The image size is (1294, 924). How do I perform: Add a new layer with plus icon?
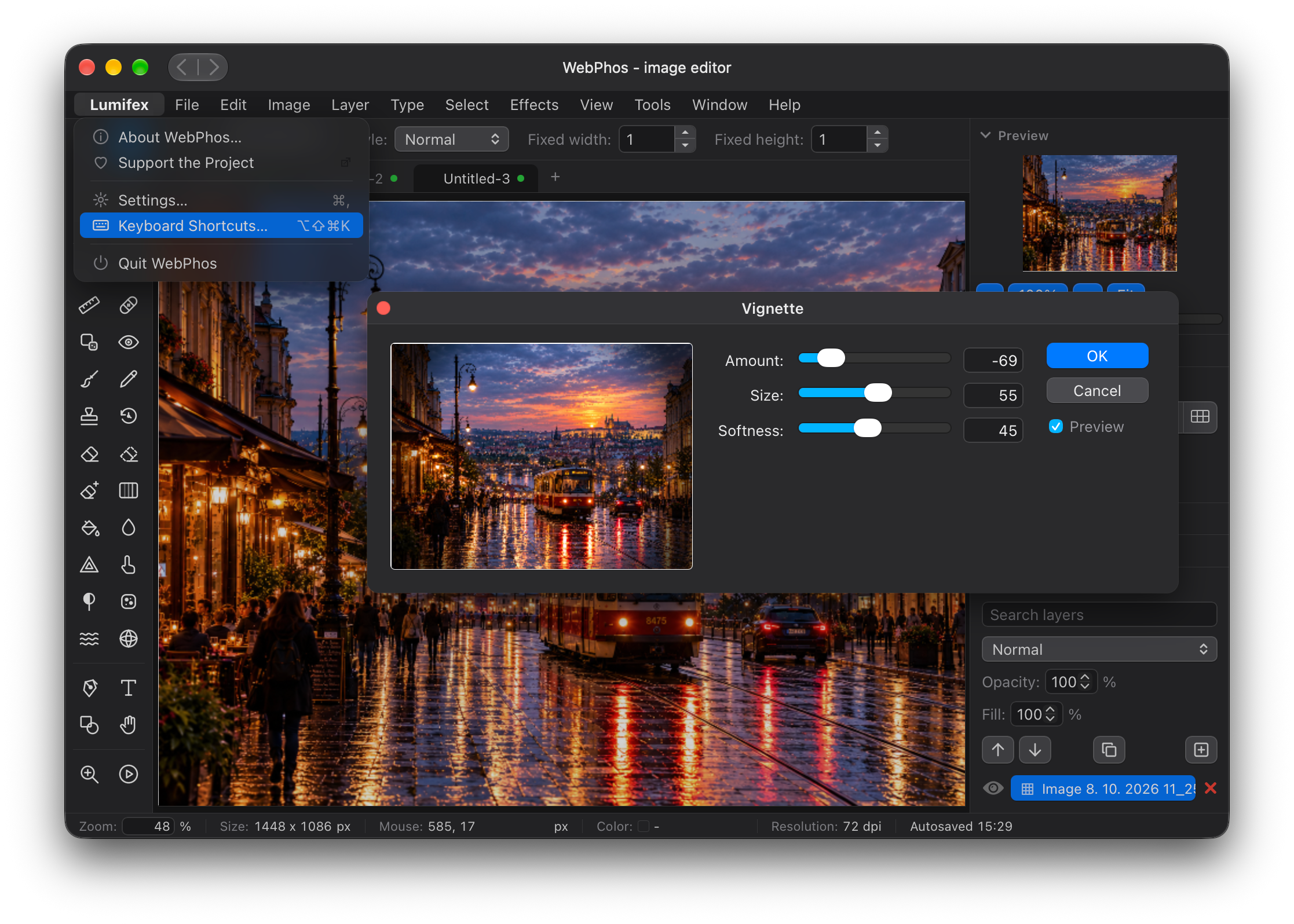pyautogui.click(x=1201, y=750)
